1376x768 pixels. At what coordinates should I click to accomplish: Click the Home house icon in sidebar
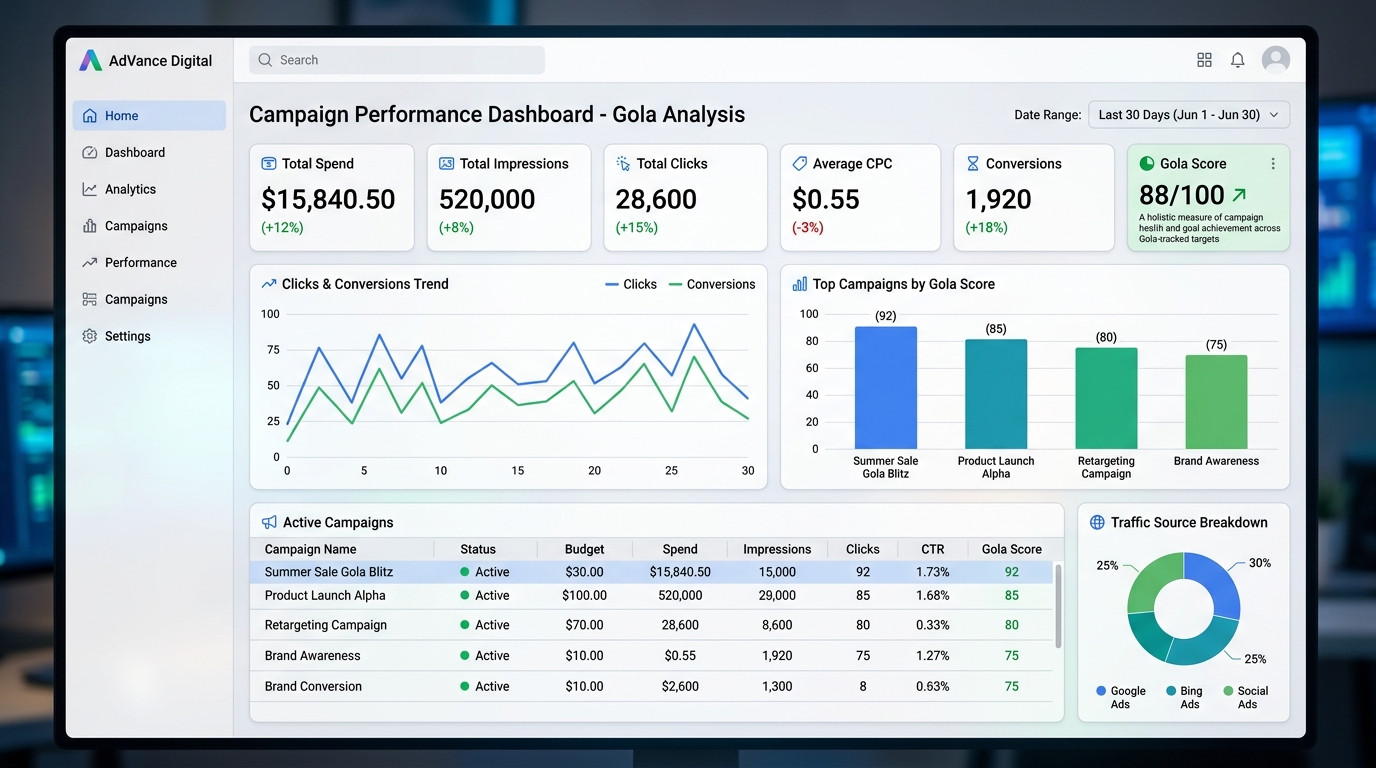point(90,116)
